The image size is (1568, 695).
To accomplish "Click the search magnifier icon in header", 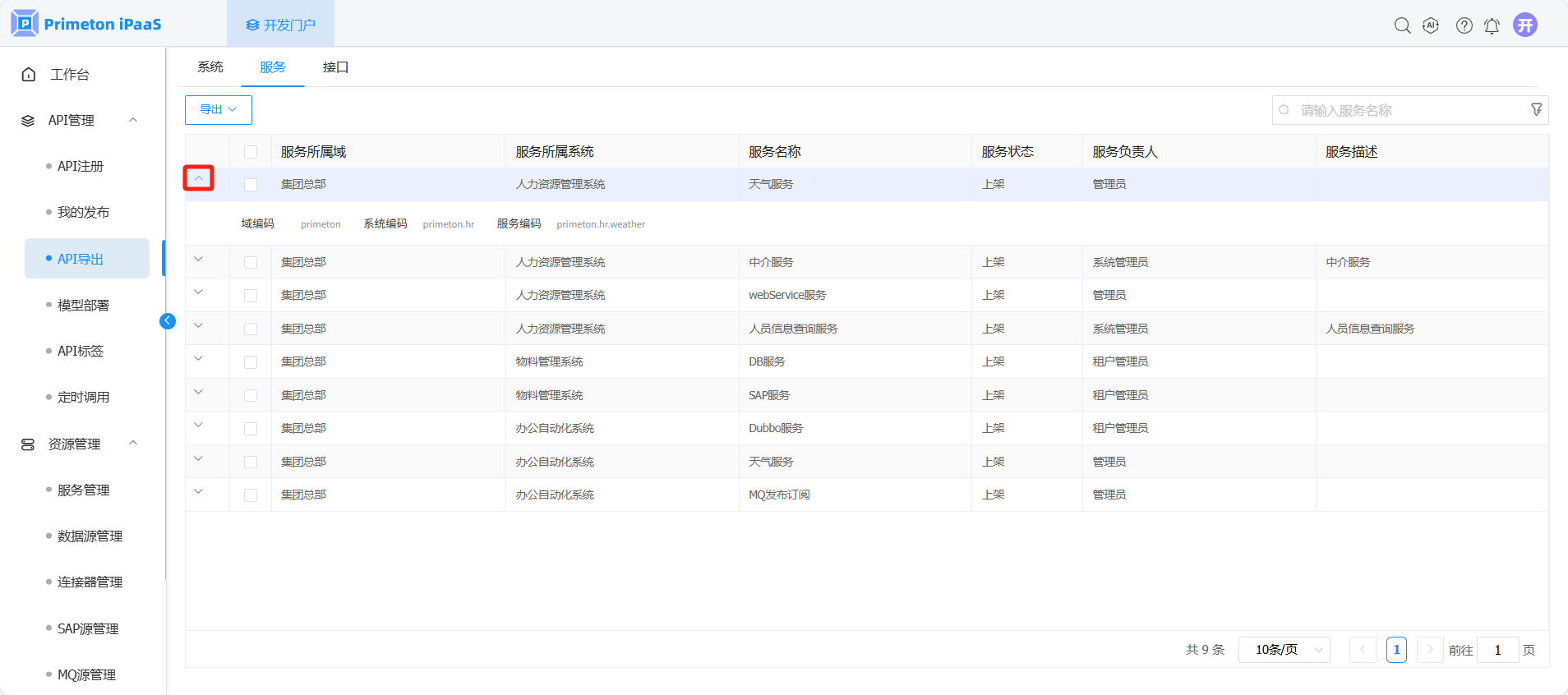I will click(1402, 25).
